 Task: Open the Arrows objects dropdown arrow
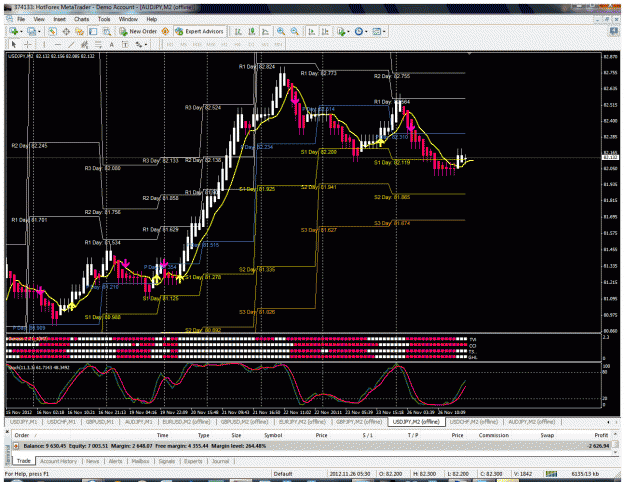point(146,44)
